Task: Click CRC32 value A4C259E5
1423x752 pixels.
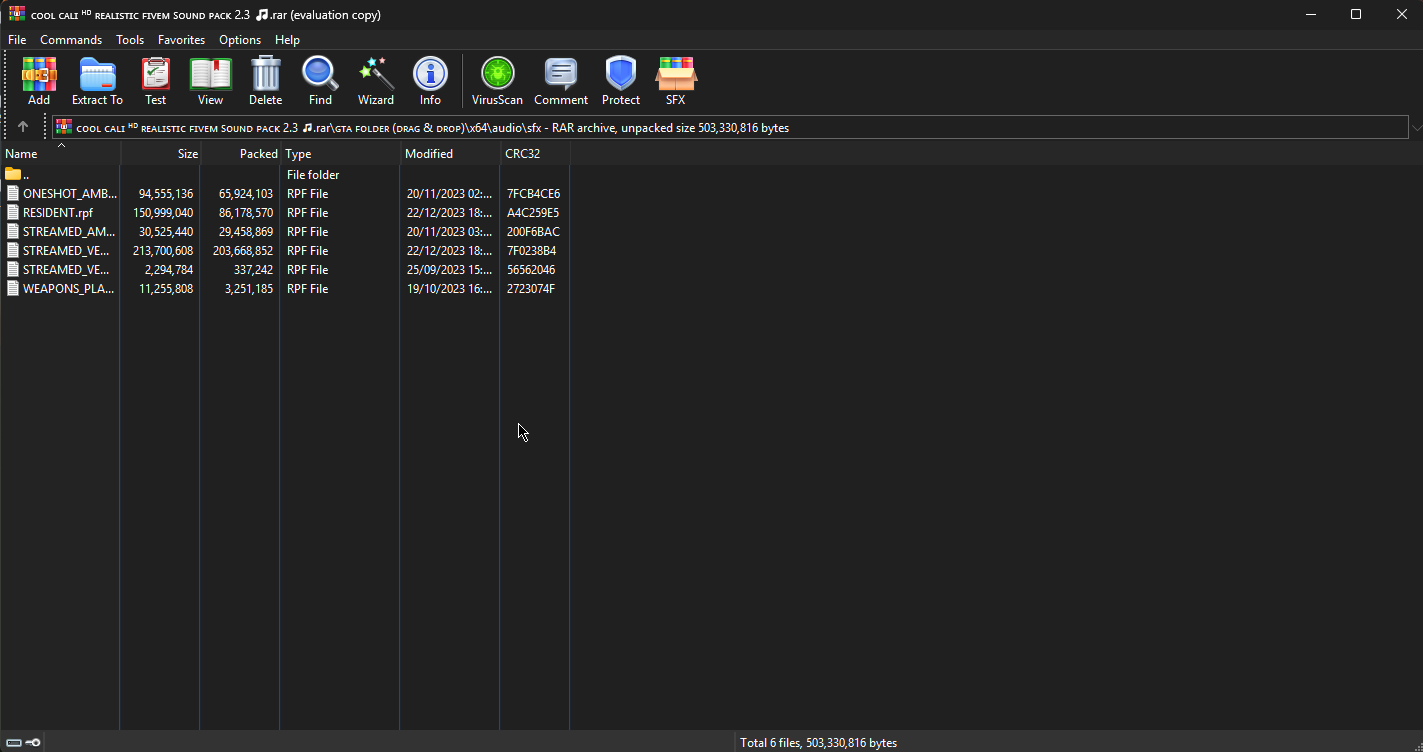Action: (x=533, y=213)
